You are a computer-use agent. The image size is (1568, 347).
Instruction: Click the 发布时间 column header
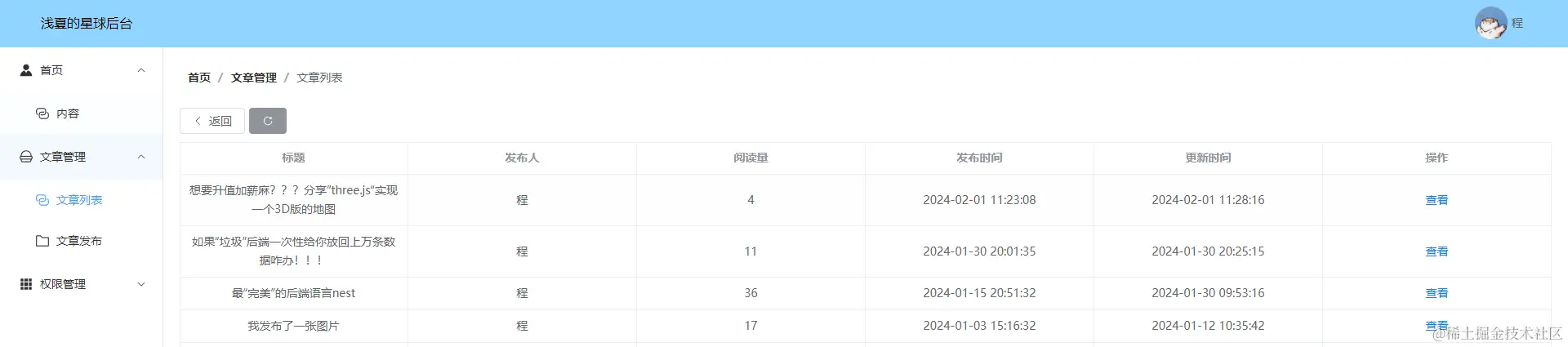pos(979,158)
